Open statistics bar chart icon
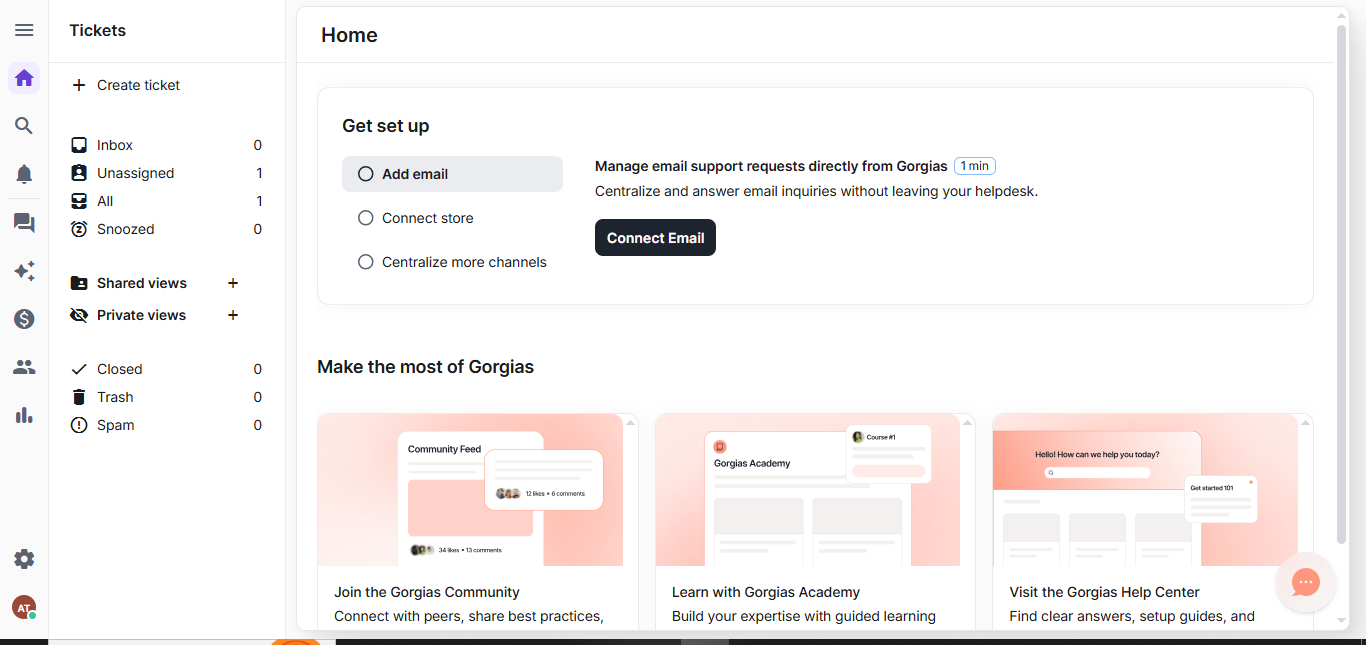 pyautogui.click(x=24, y=415)
